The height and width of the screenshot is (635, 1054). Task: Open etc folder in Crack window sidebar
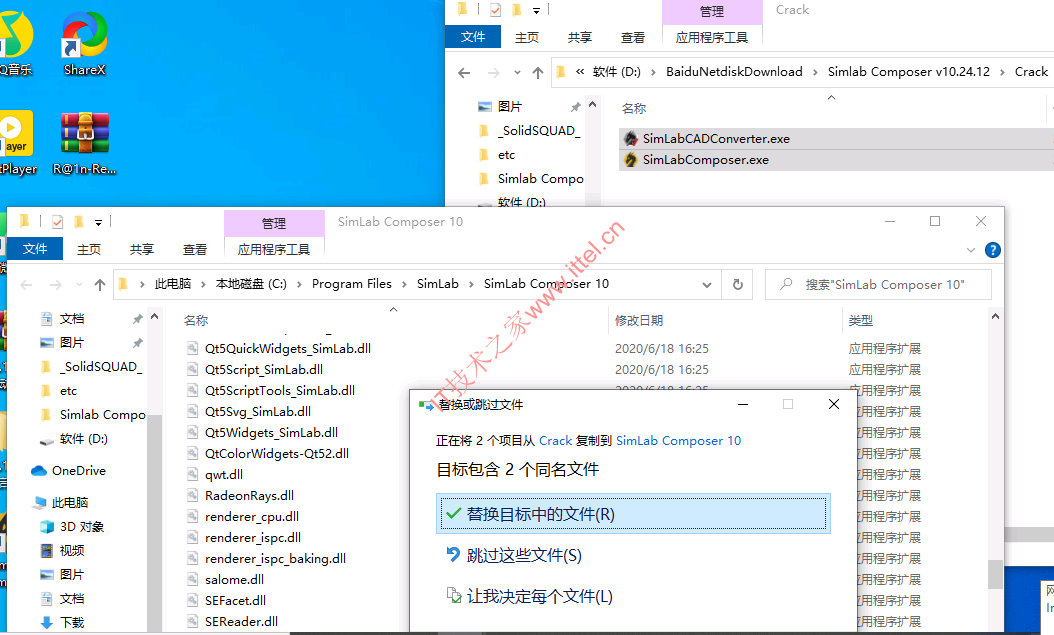pos(497,155)
